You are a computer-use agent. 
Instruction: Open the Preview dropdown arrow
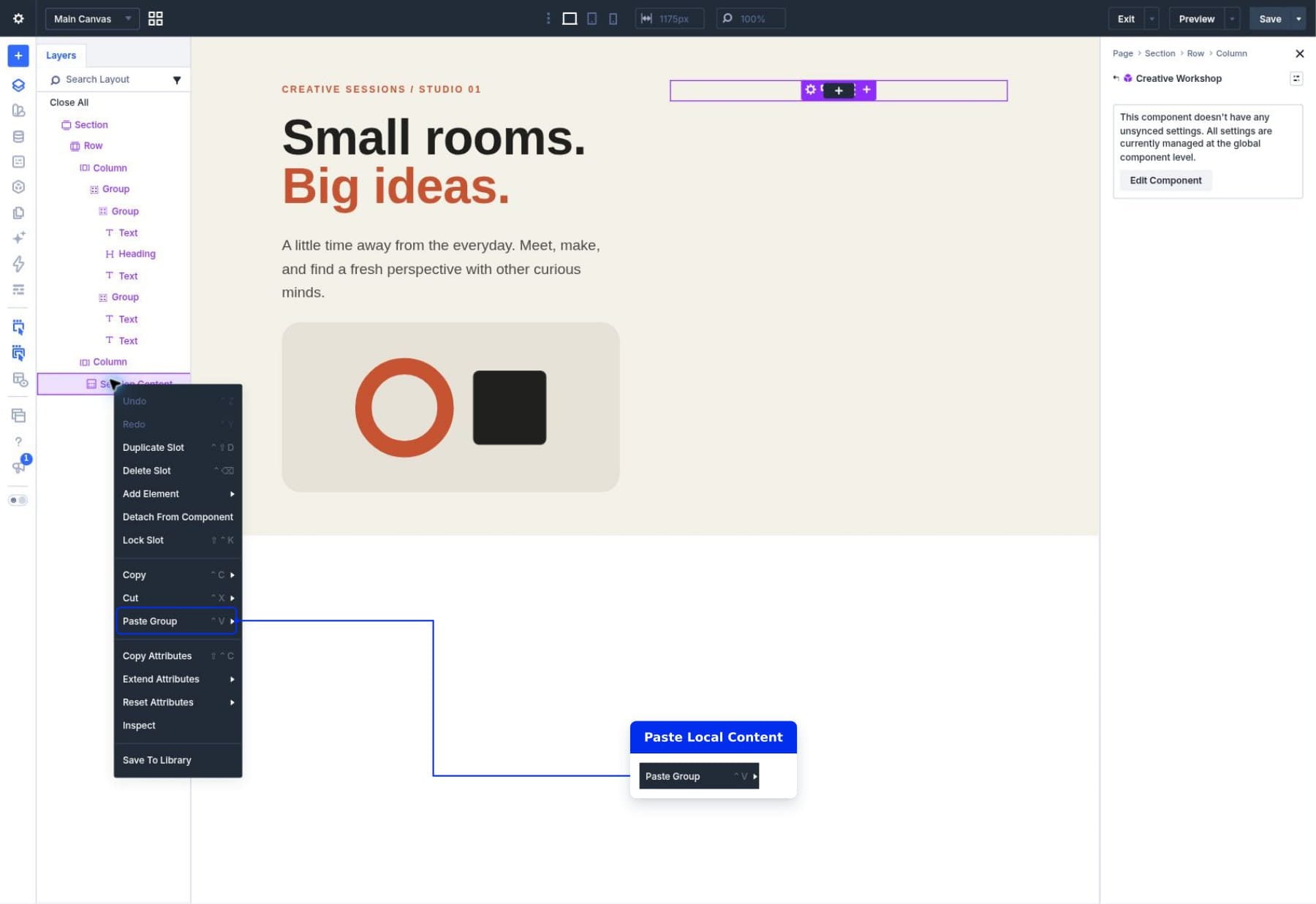(x=1232, y=19)
